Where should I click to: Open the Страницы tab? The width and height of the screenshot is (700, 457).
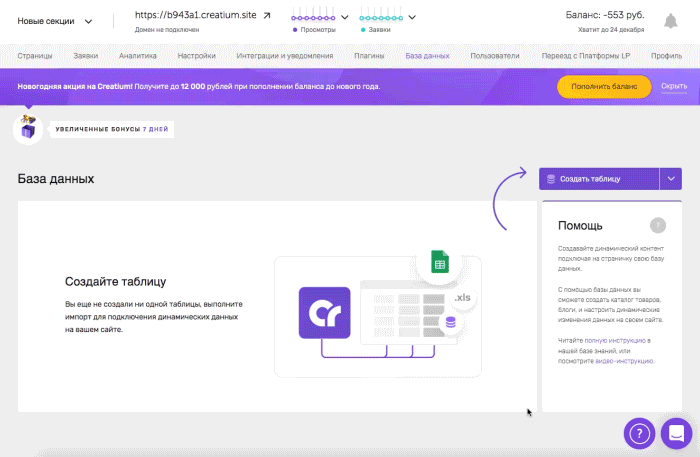[35, 56]
